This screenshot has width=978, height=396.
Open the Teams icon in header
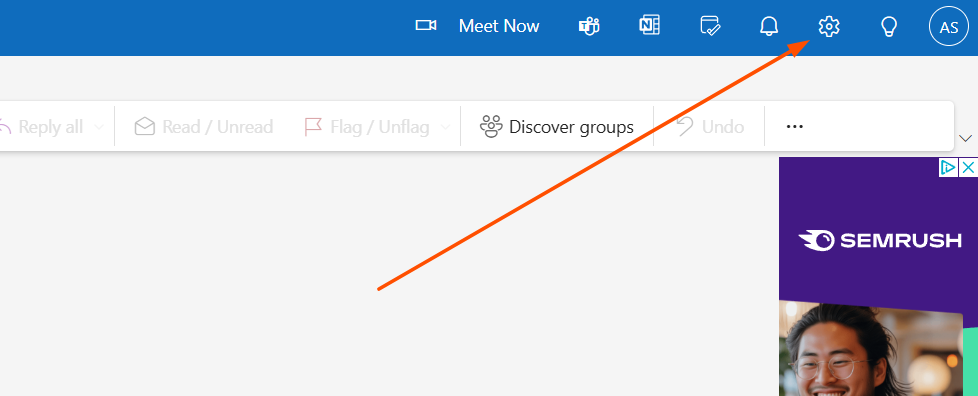(589, 27)
